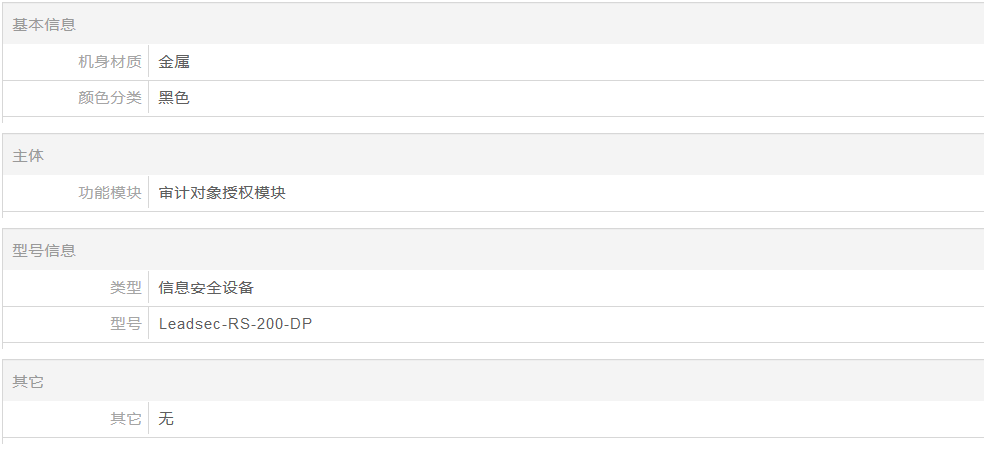Select the 类型 label
The image size is (991, 454).
coord(126,288)
